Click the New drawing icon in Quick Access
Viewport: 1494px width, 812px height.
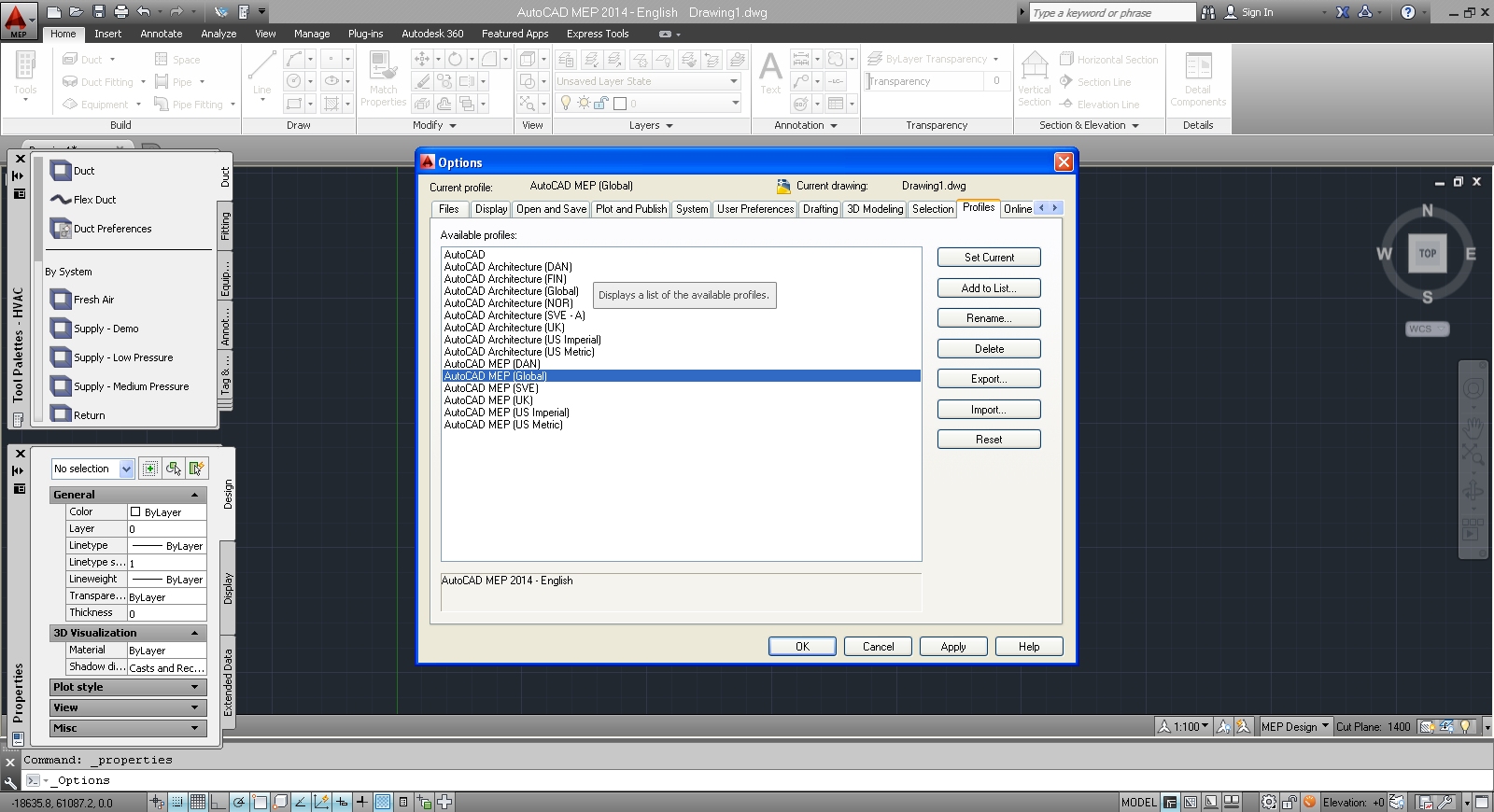[54, 12]
